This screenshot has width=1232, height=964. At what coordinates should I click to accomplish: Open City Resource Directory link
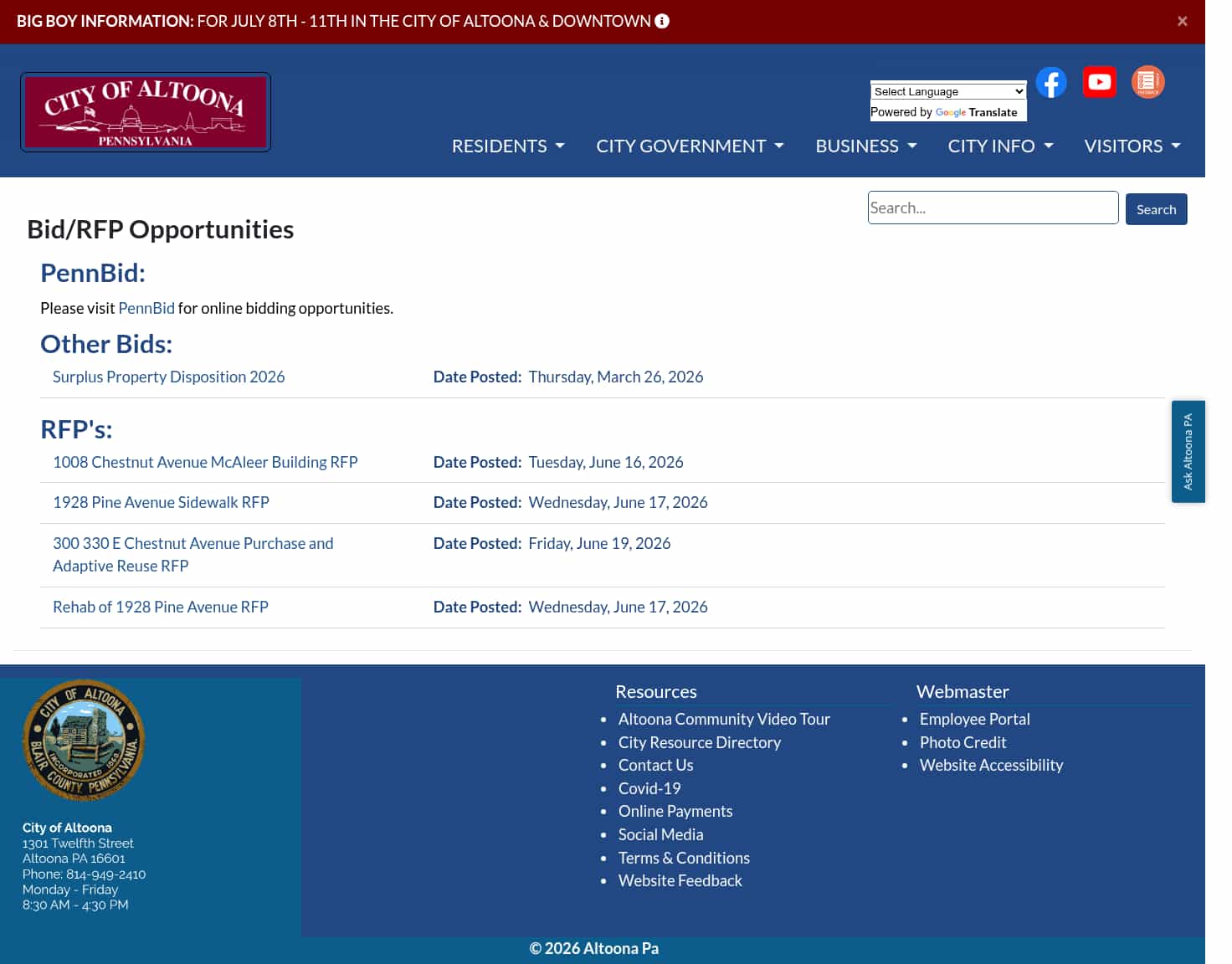pyautogui.click(x=700, y=742)
